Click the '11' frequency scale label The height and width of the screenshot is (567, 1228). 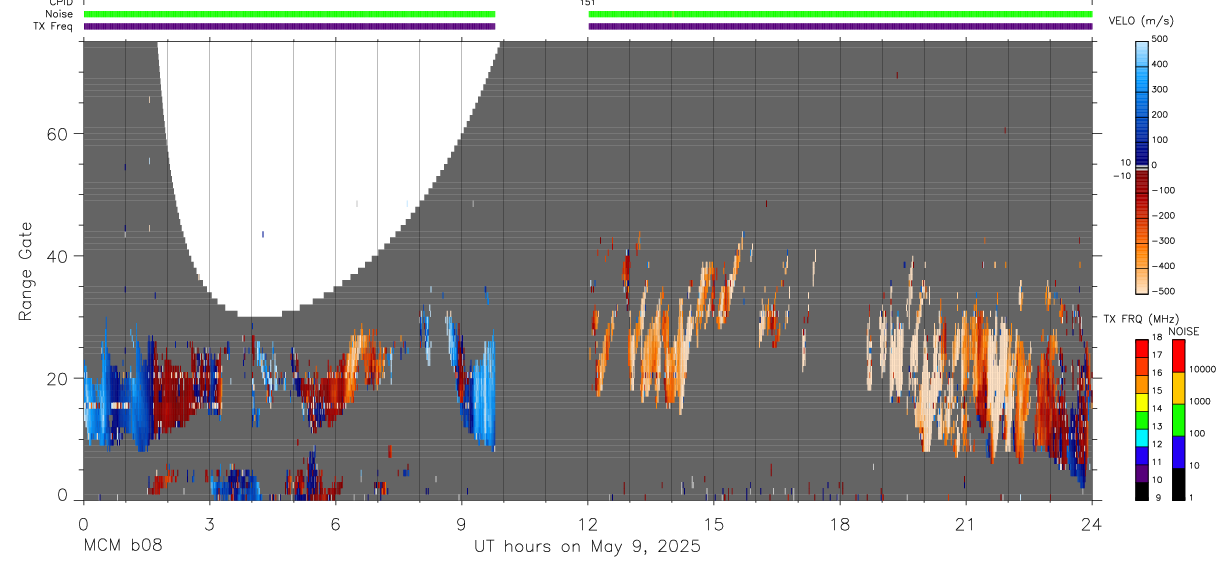pyautogui.click(x=1156, y=461)
